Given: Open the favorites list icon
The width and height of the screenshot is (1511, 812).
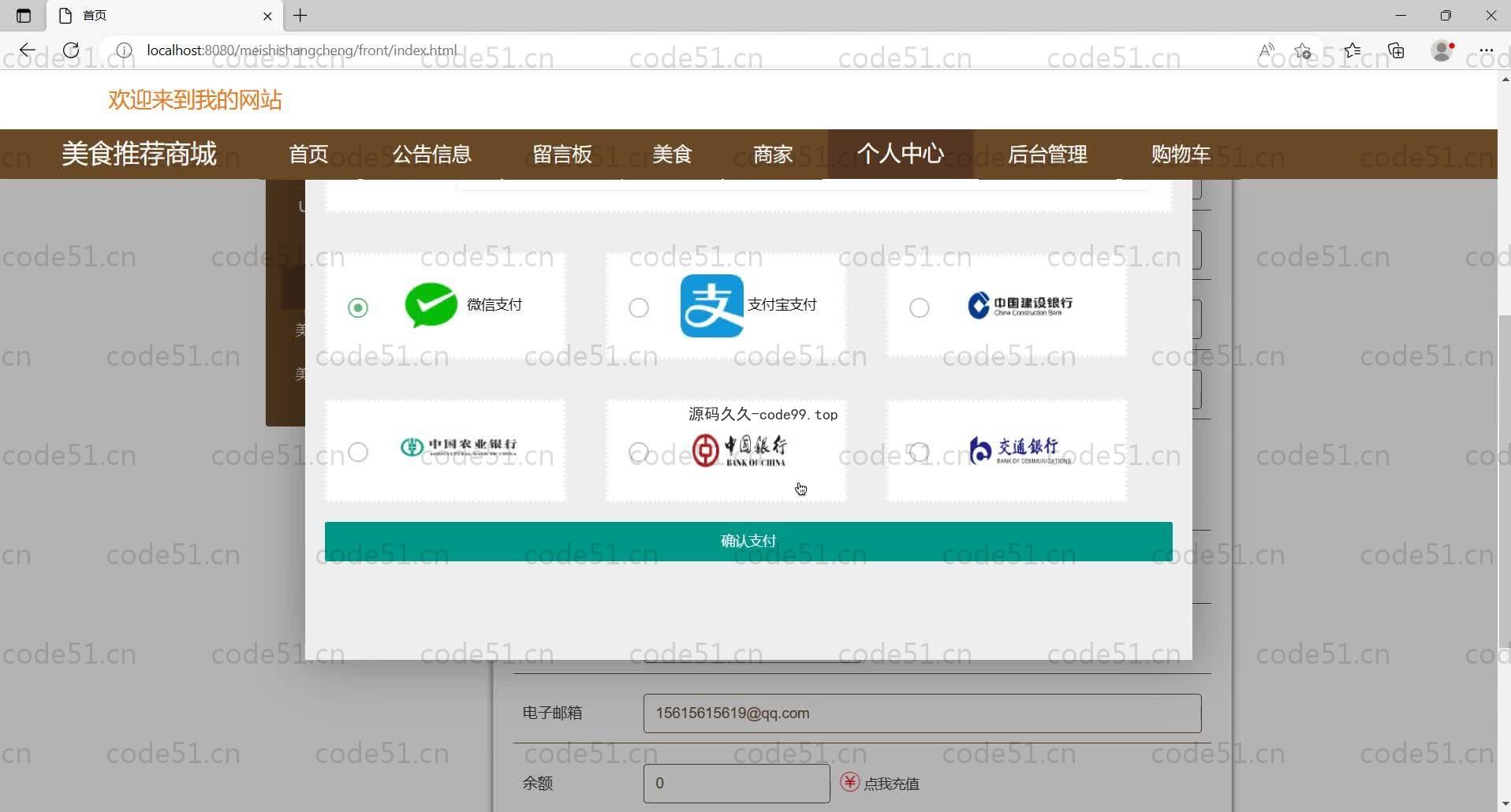Looking at the screenshot, I should coord(1352,50).
